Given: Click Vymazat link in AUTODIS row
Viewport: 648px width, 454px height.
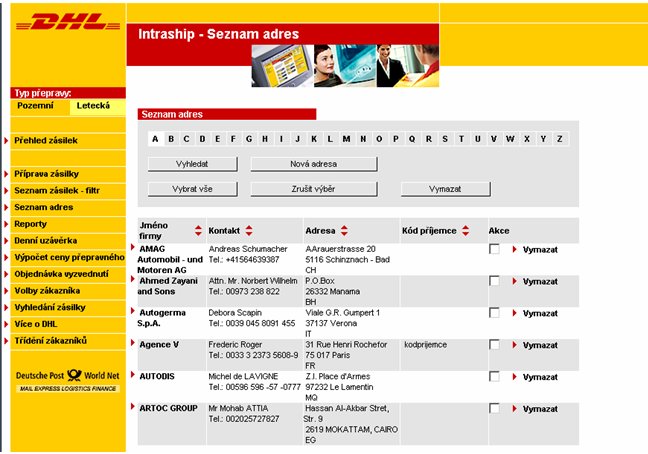Looking at the screenshot, I should coord(540,377).
